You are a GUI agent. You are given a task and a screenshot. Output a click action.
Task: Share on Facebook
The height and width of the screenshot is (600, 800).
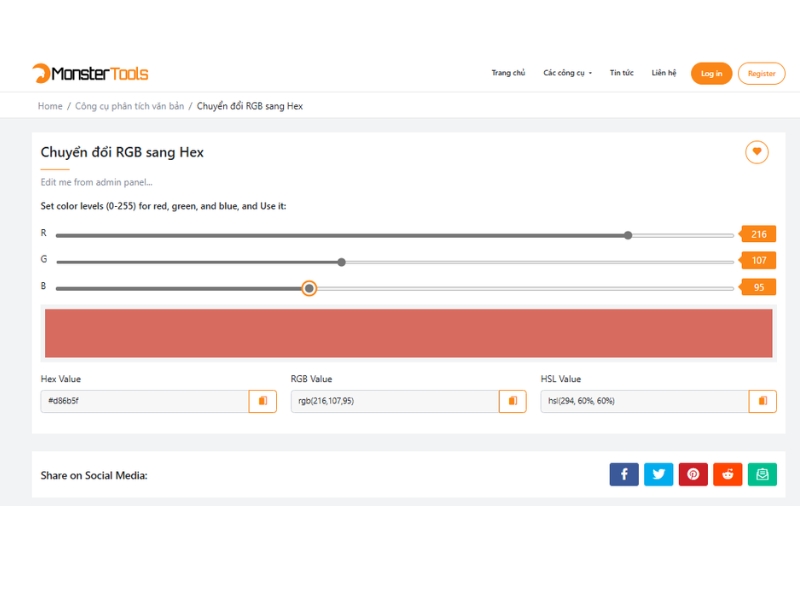point(624,474)
